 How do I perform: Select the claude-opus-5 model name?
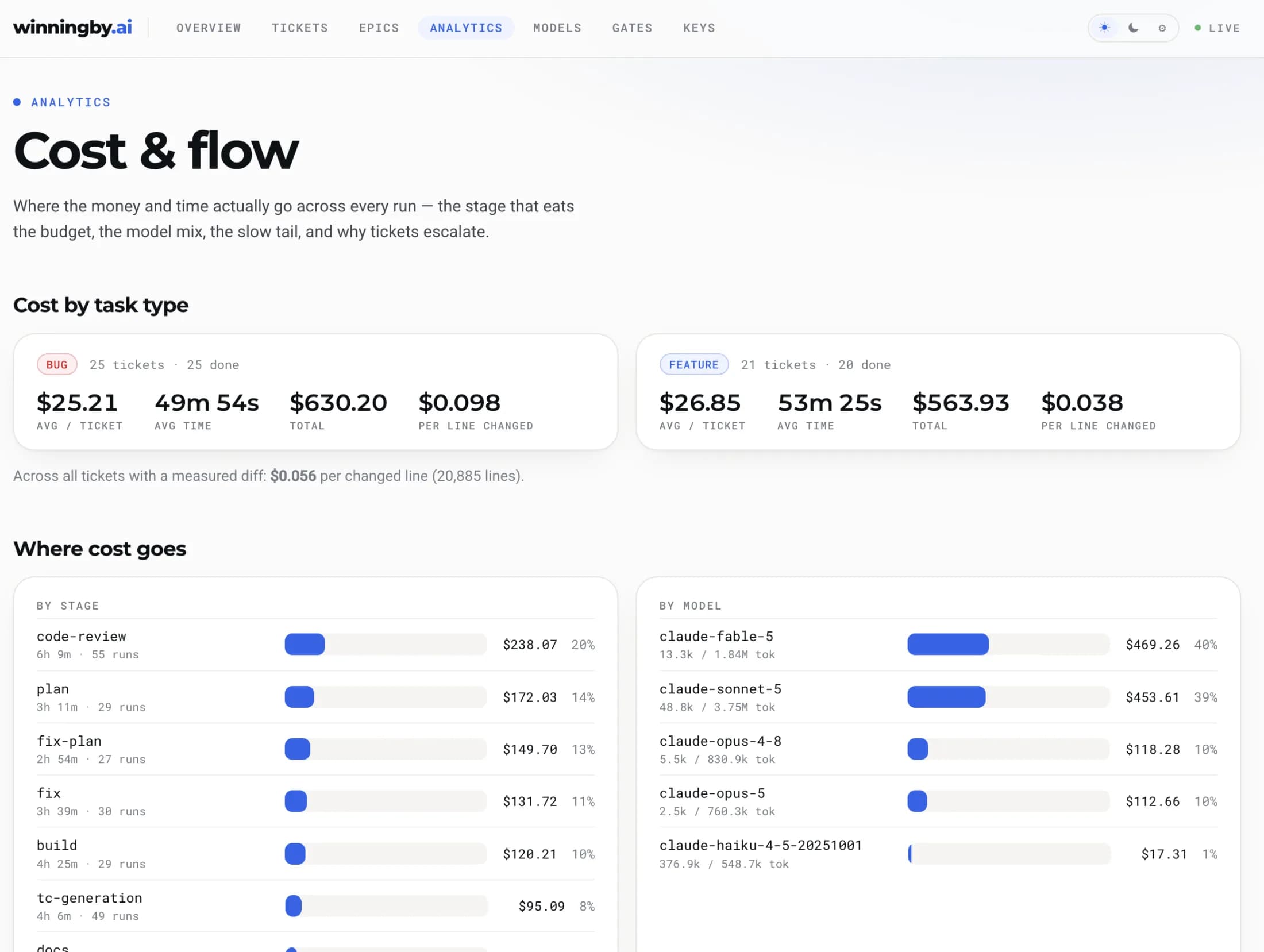tap(712, 793)
